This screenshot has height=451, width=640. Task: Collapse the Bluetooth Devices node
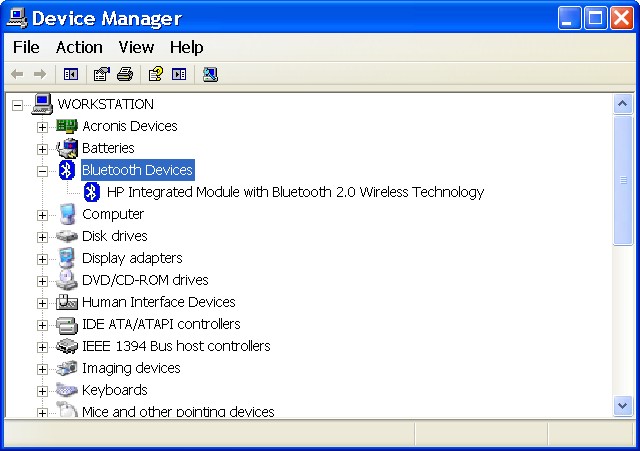click(42, 171)
